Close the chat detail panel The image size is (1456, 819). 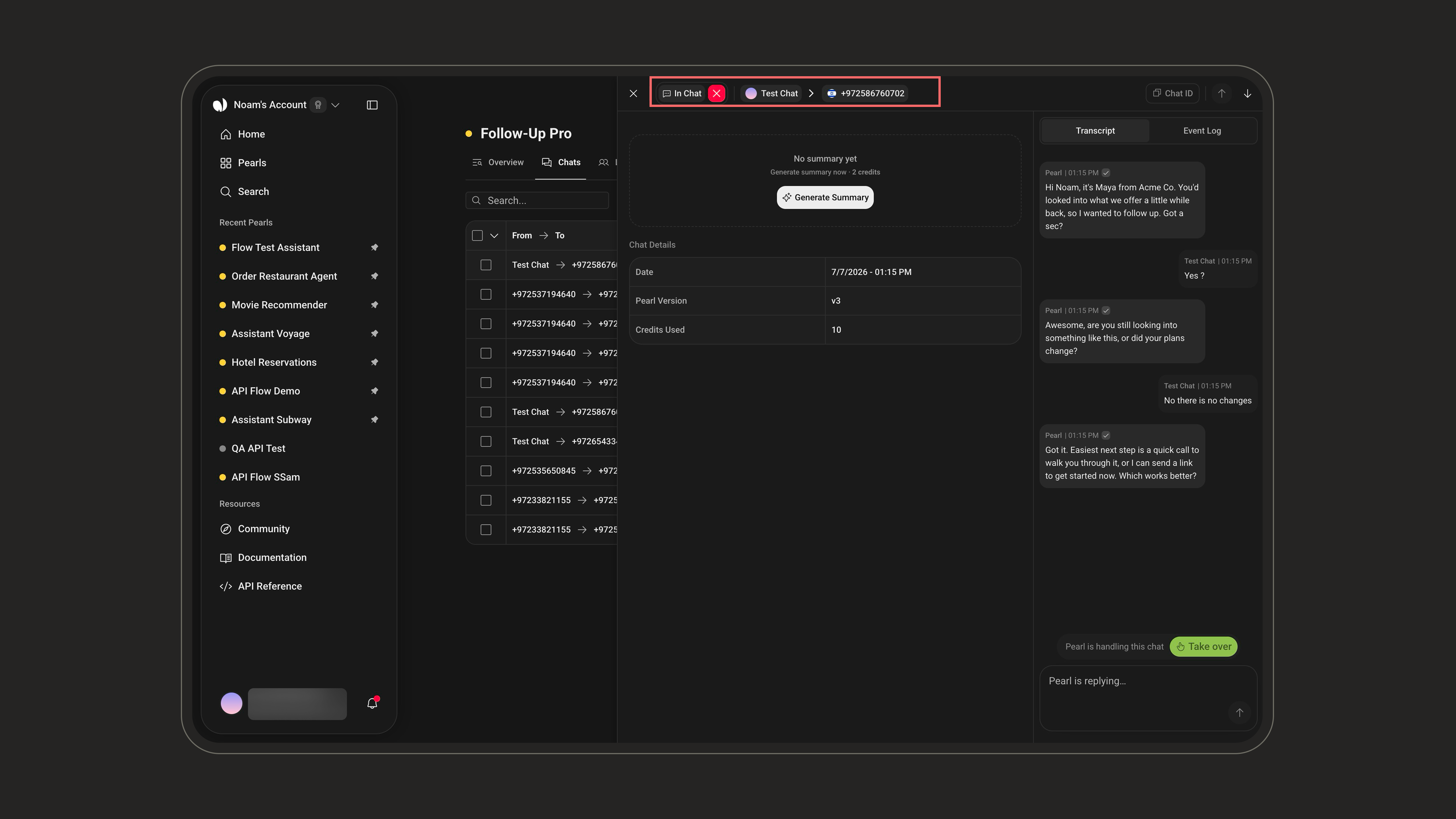[x=633, y=93]
